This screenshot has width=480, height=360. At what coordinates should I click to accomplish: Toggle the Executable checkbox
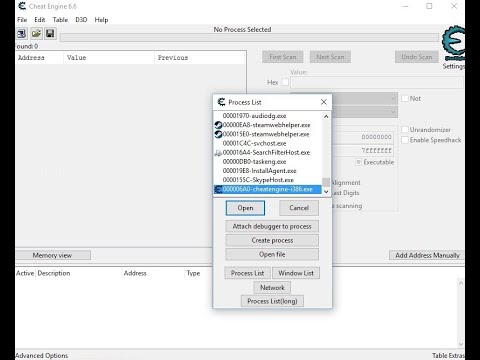pyautogui.click(x=359, y=162)
